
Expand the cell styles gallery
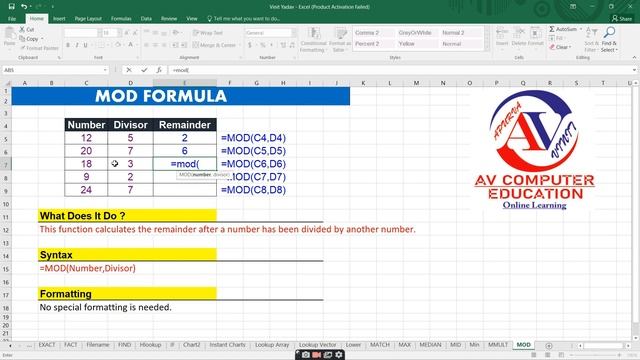coord(487,48)
